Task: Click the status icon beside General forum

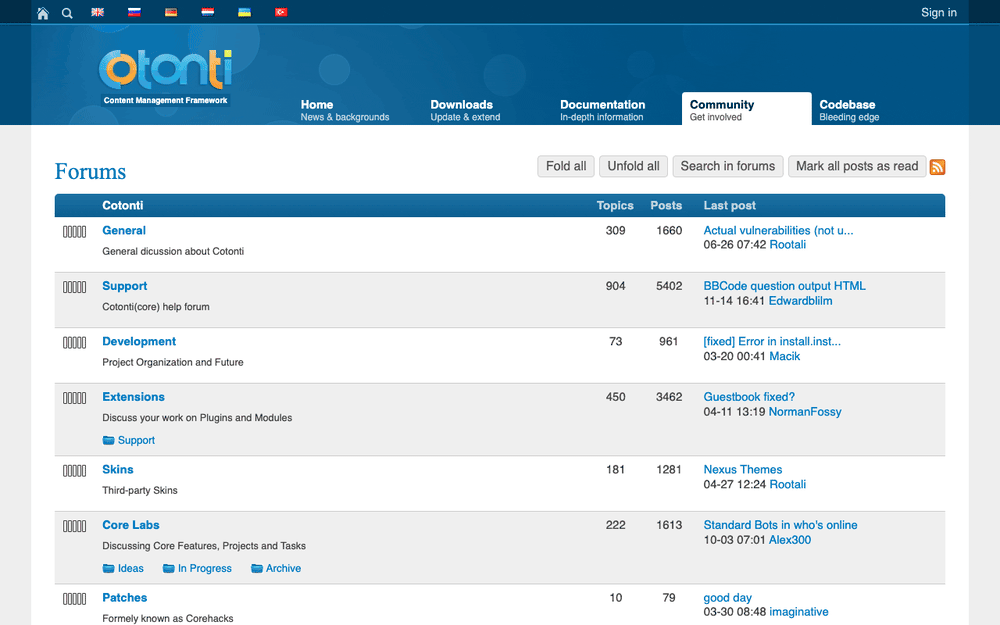Action: click(75, 232)
